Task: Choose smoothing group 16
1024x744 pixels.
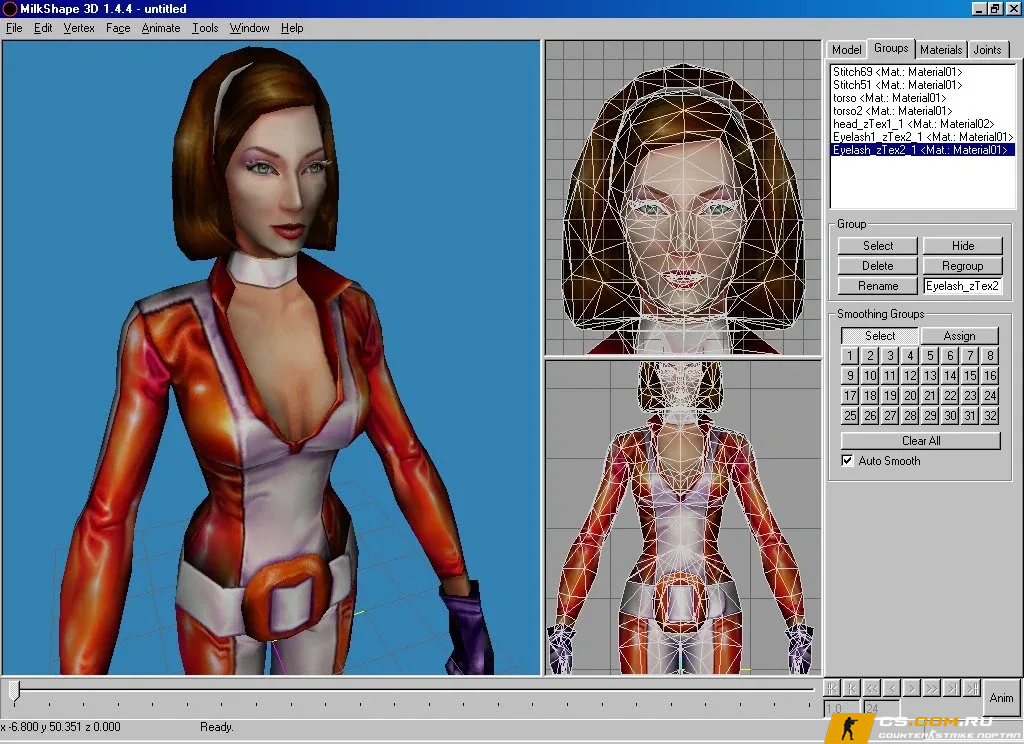Action: pos(990,376)
